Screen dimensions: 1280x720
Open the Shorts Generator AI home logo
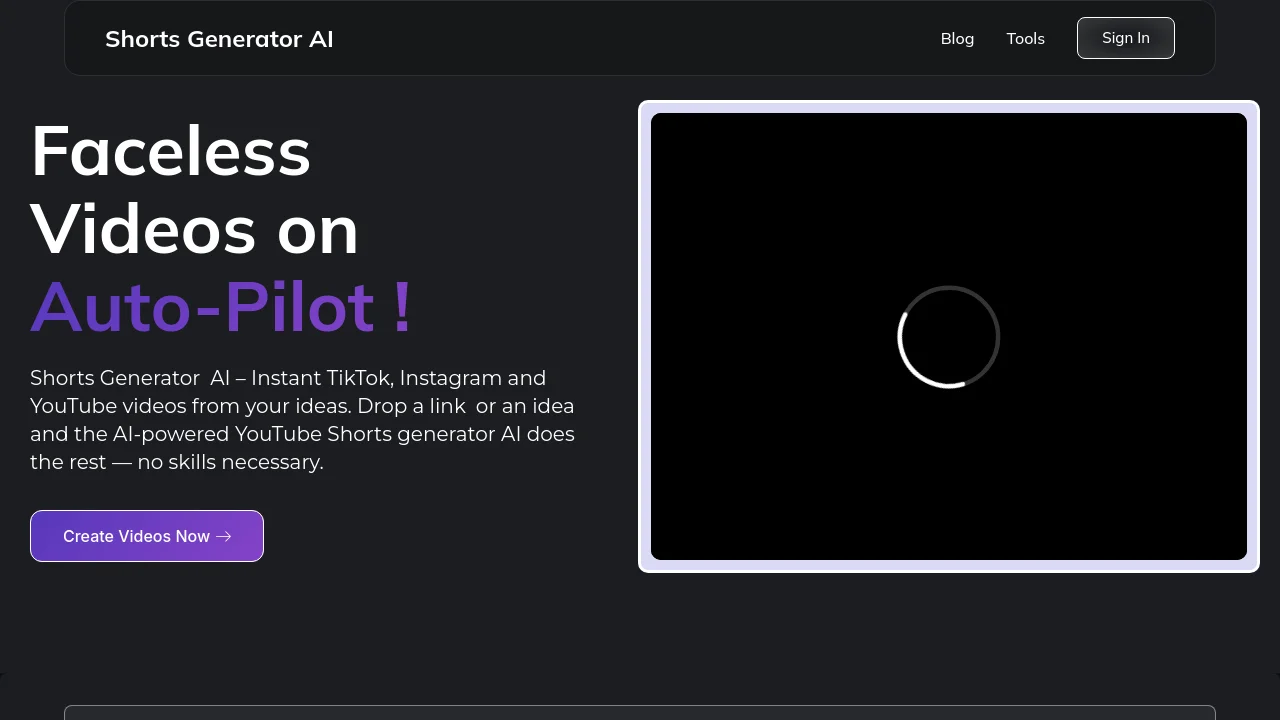click(219, 39)
